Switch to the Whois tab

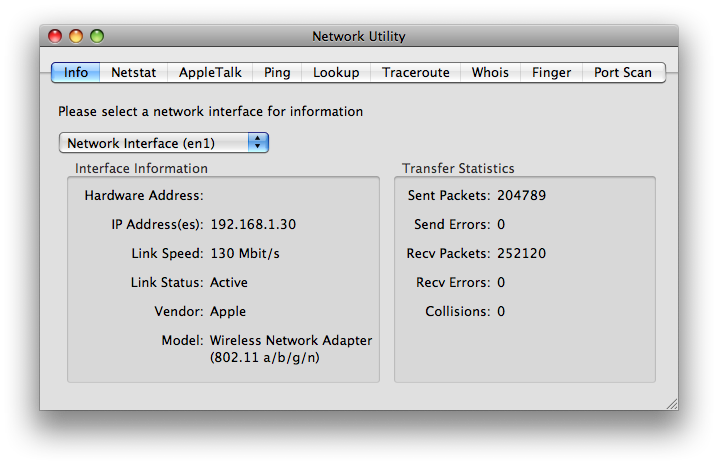coord(490,72)
